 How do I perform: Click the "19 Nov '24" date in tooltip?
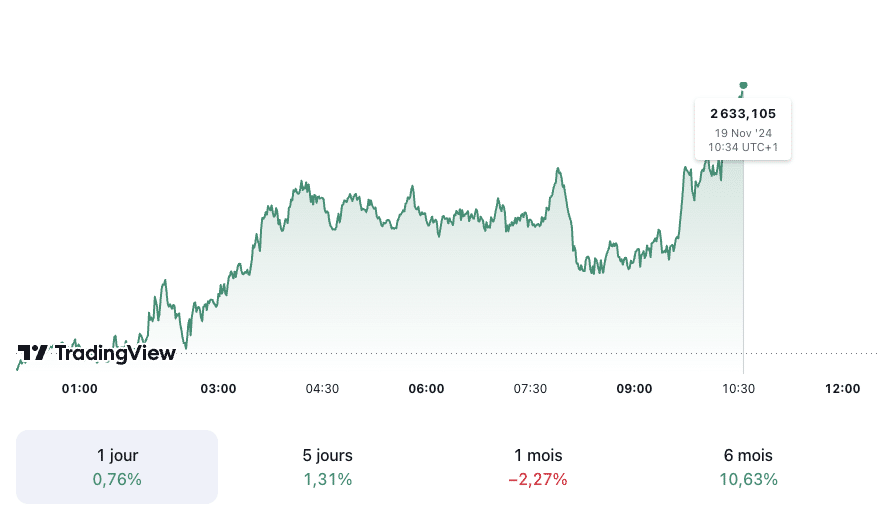click(x=743, y=133)
